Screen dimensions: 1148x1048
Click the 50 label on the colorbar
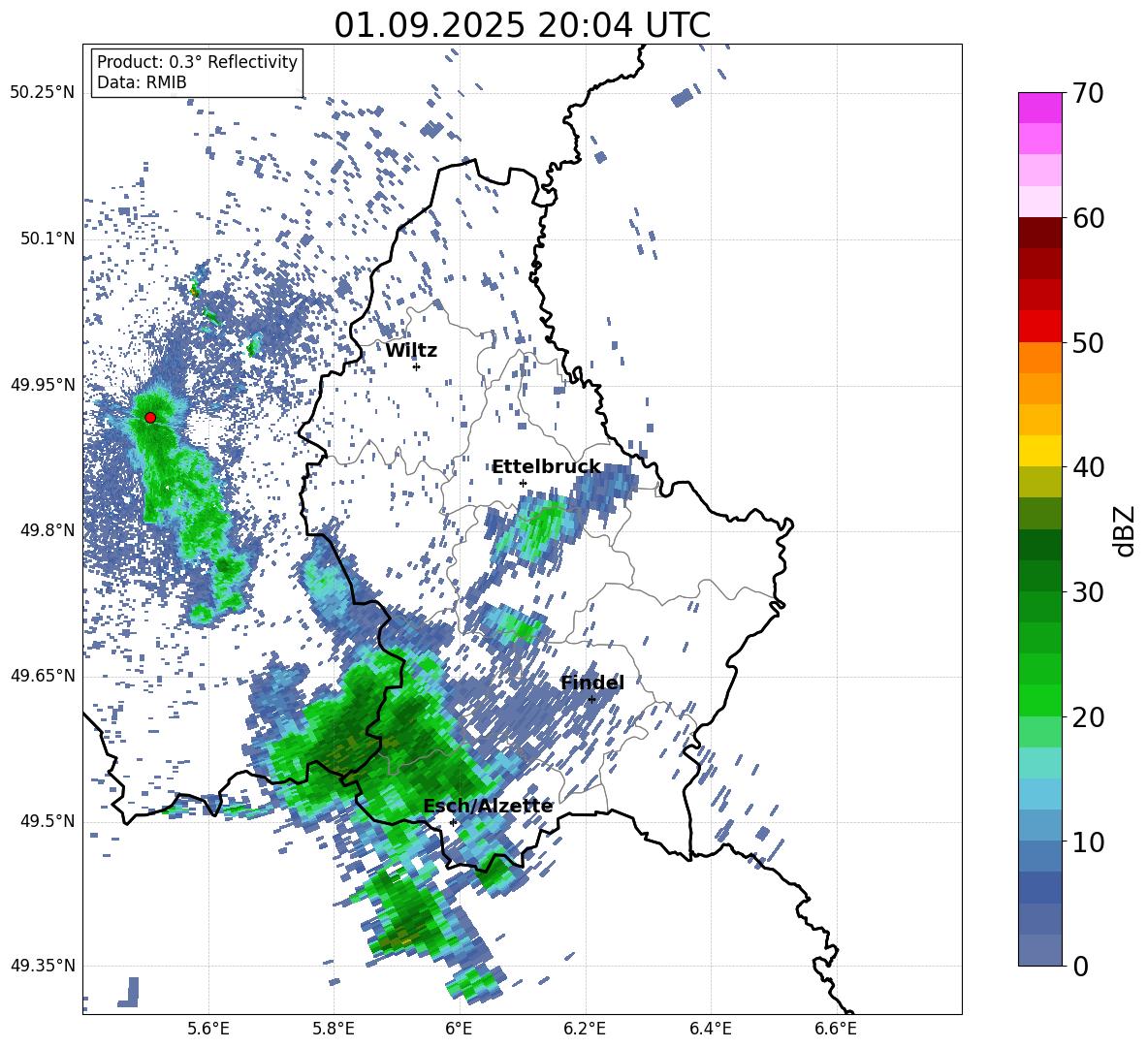1087,343
